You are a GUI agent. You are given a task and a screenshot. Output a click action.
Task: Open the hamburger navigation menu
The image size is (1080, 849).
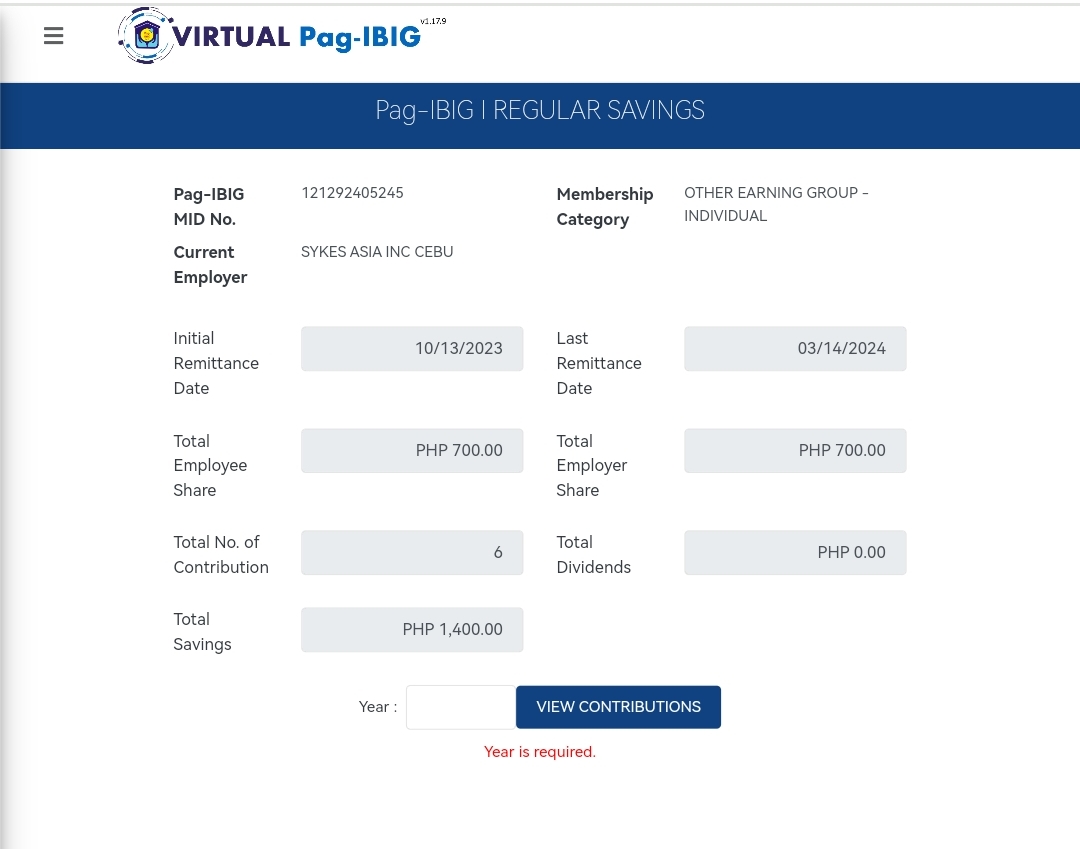click(x=54, y=36)
